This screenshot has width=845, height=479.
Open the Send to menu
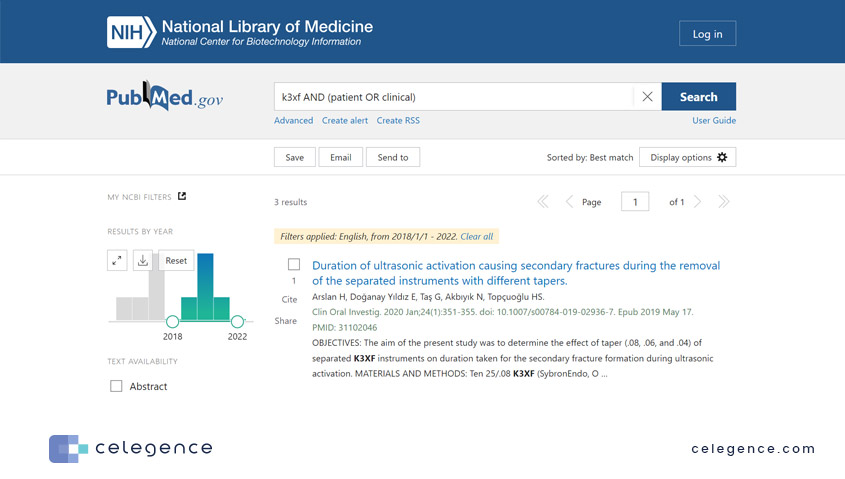[x=393, y=157]
